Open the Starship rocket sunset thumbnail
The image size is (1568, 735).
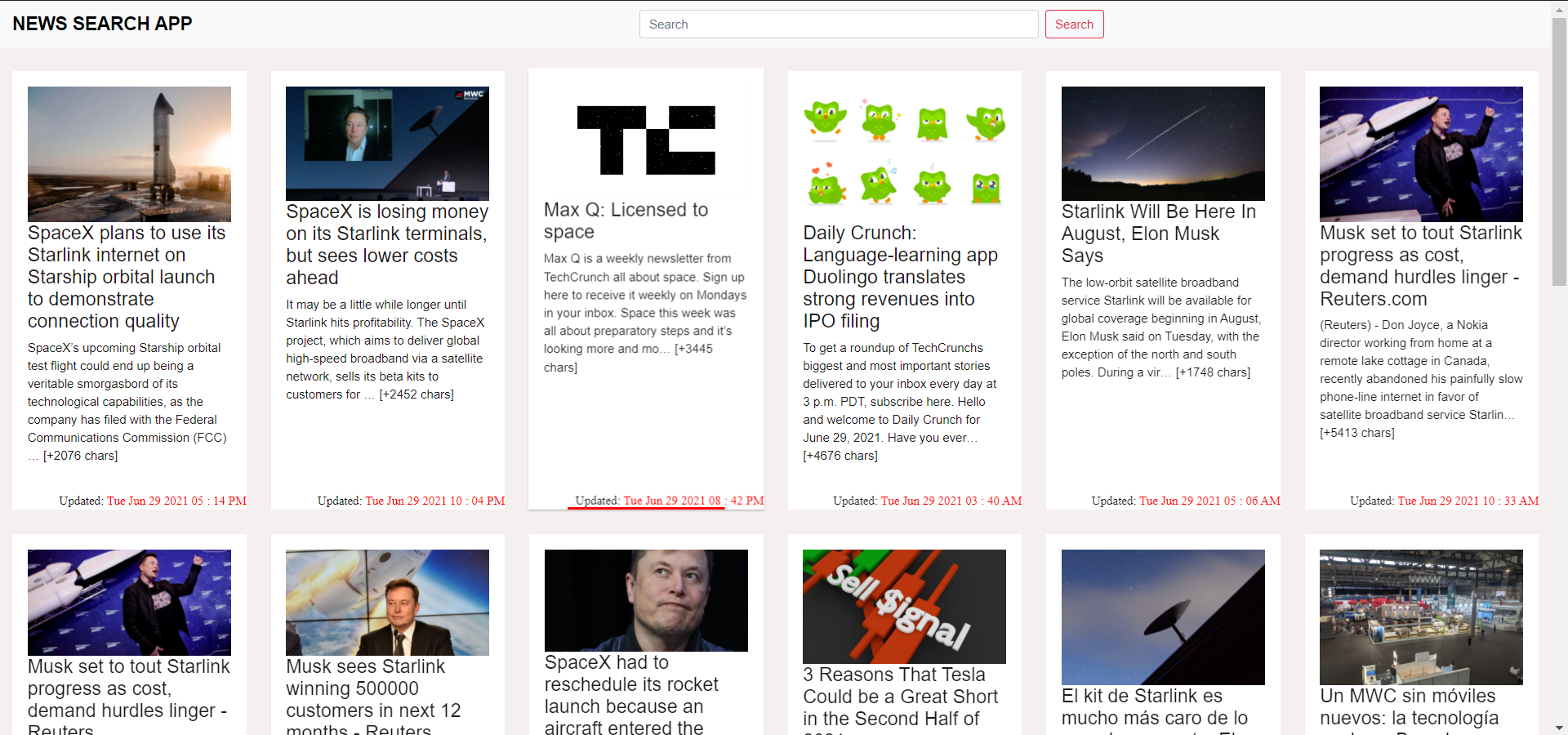[129, 154]
